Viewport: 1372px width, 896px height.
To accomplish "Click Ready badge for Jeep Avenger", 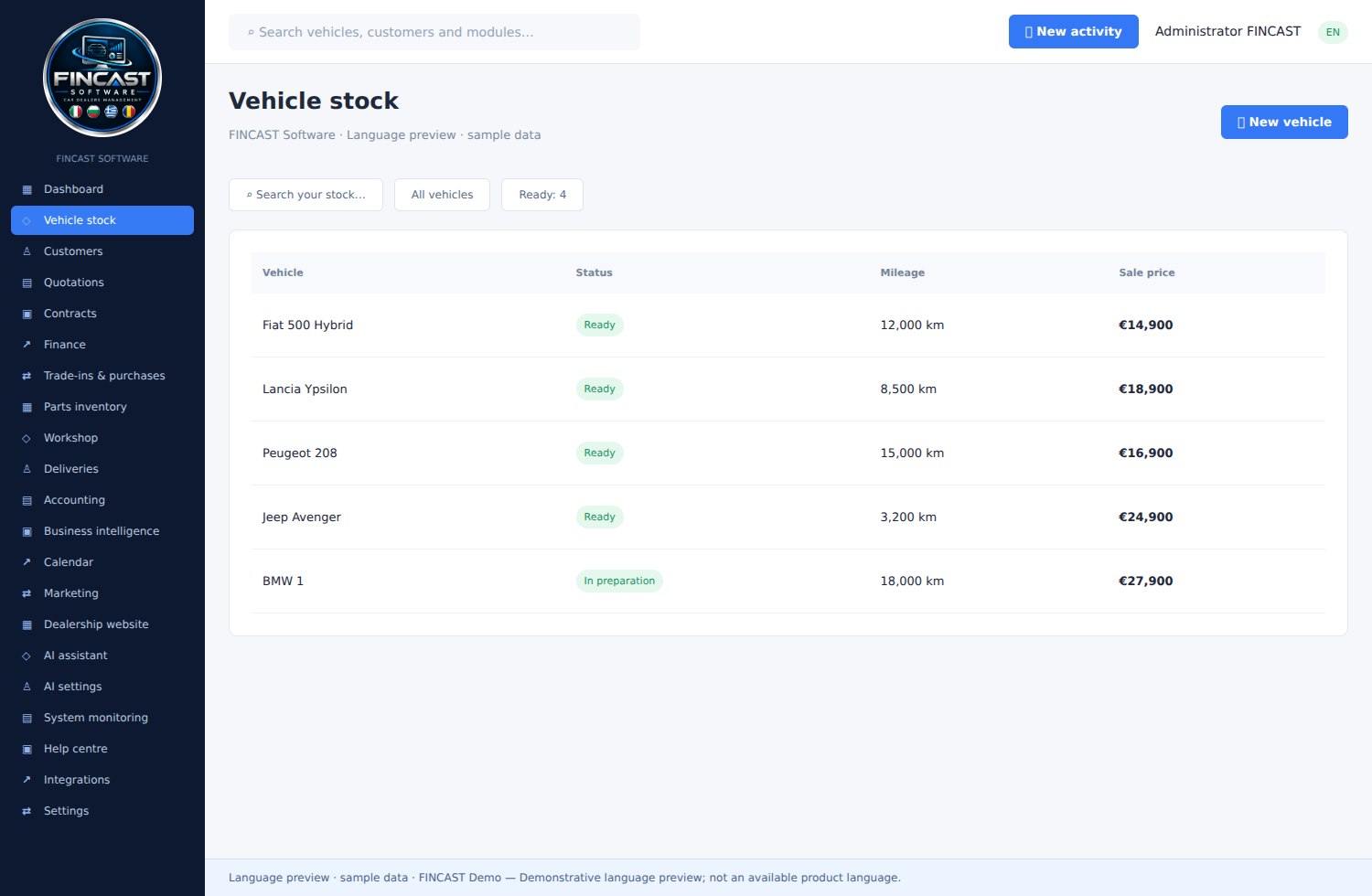I will (x=599, y=517).
